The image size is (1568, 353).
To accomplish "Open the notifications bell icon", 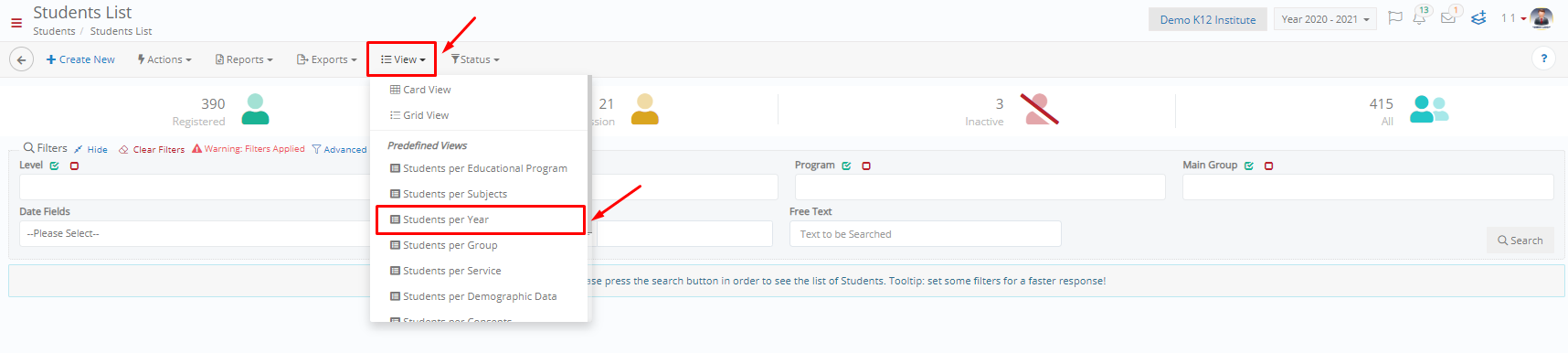I will coord(1419,17).
